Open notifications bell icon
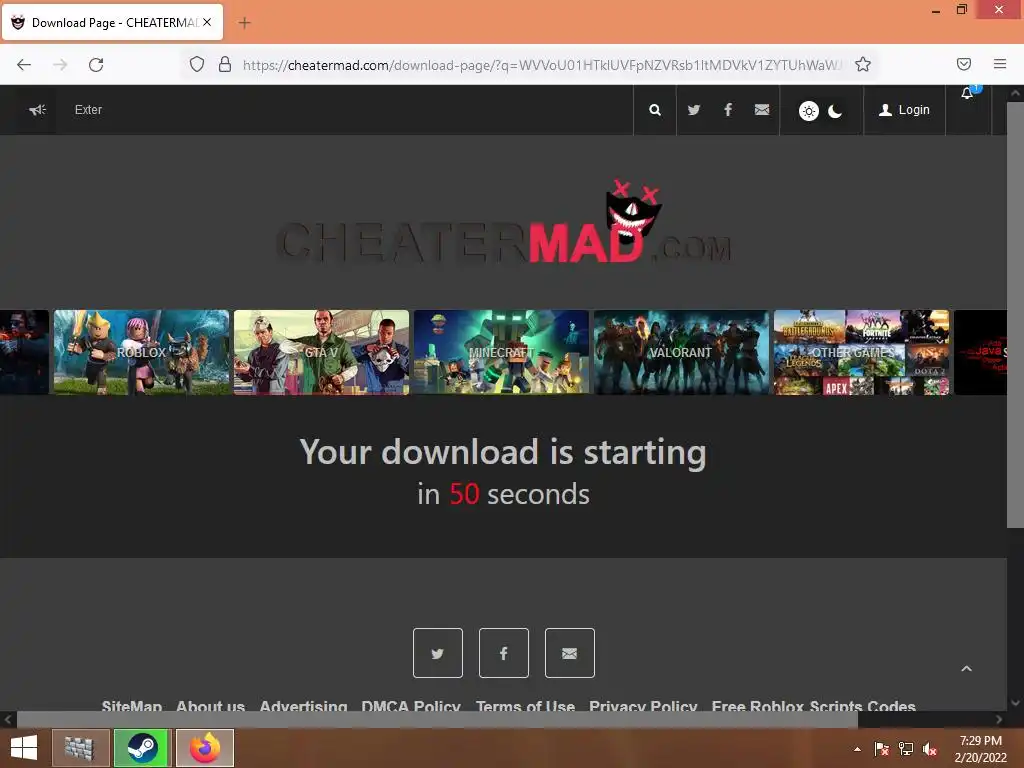 [x=968, y=93]
